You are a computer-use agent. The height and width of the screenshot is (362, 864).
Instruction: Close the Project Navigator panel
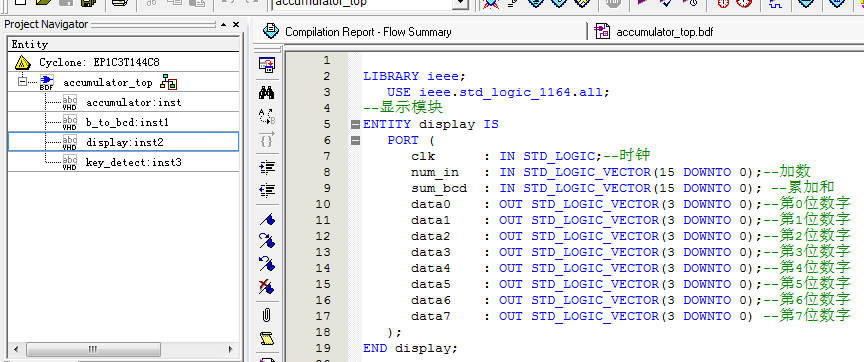pos(236,25)
